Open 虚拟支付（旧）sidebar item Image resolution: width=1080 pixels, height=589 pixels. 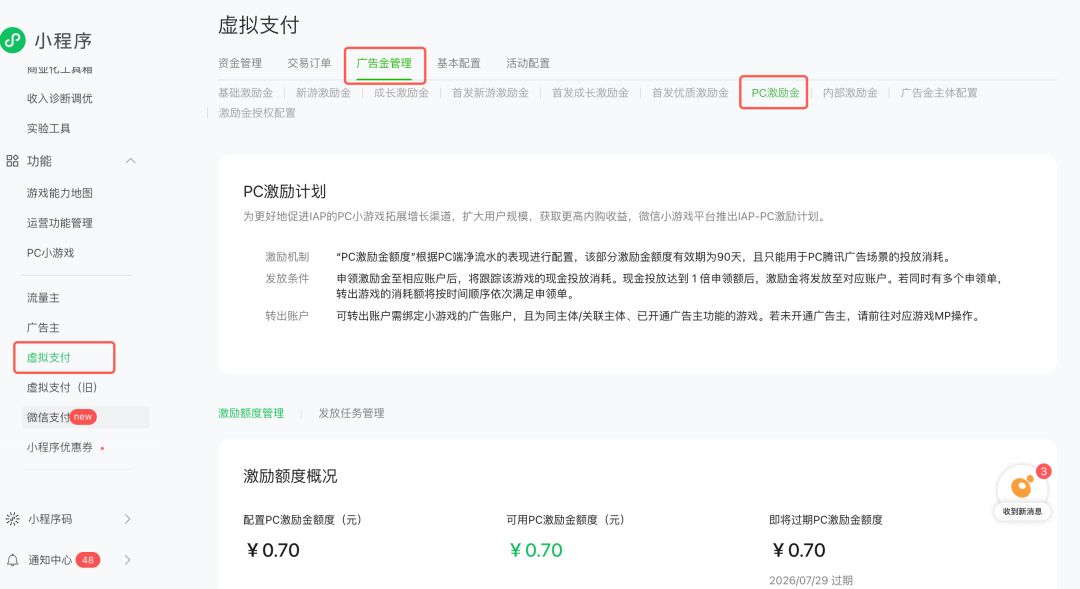click(62, 387)
